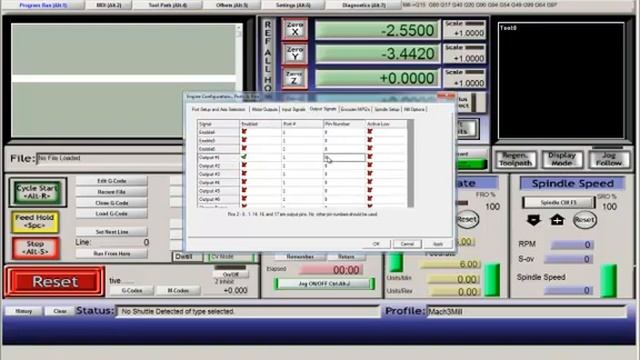640x360 pixels.
Task: Toggle Enabled for the Output #5 row
Action: [244, 190]
